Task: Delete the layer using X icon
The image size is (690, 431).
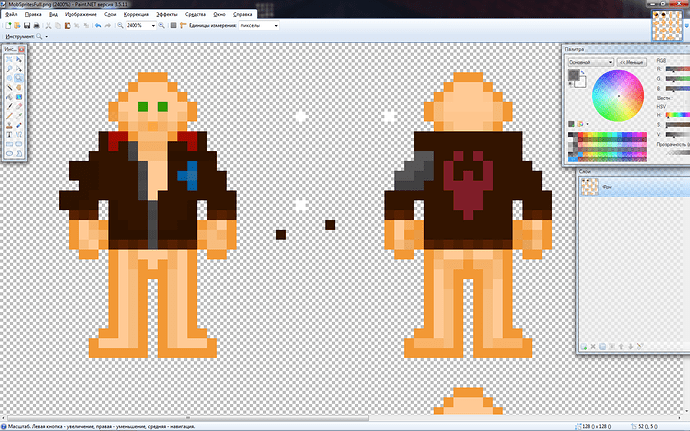Action: point(593,346)
